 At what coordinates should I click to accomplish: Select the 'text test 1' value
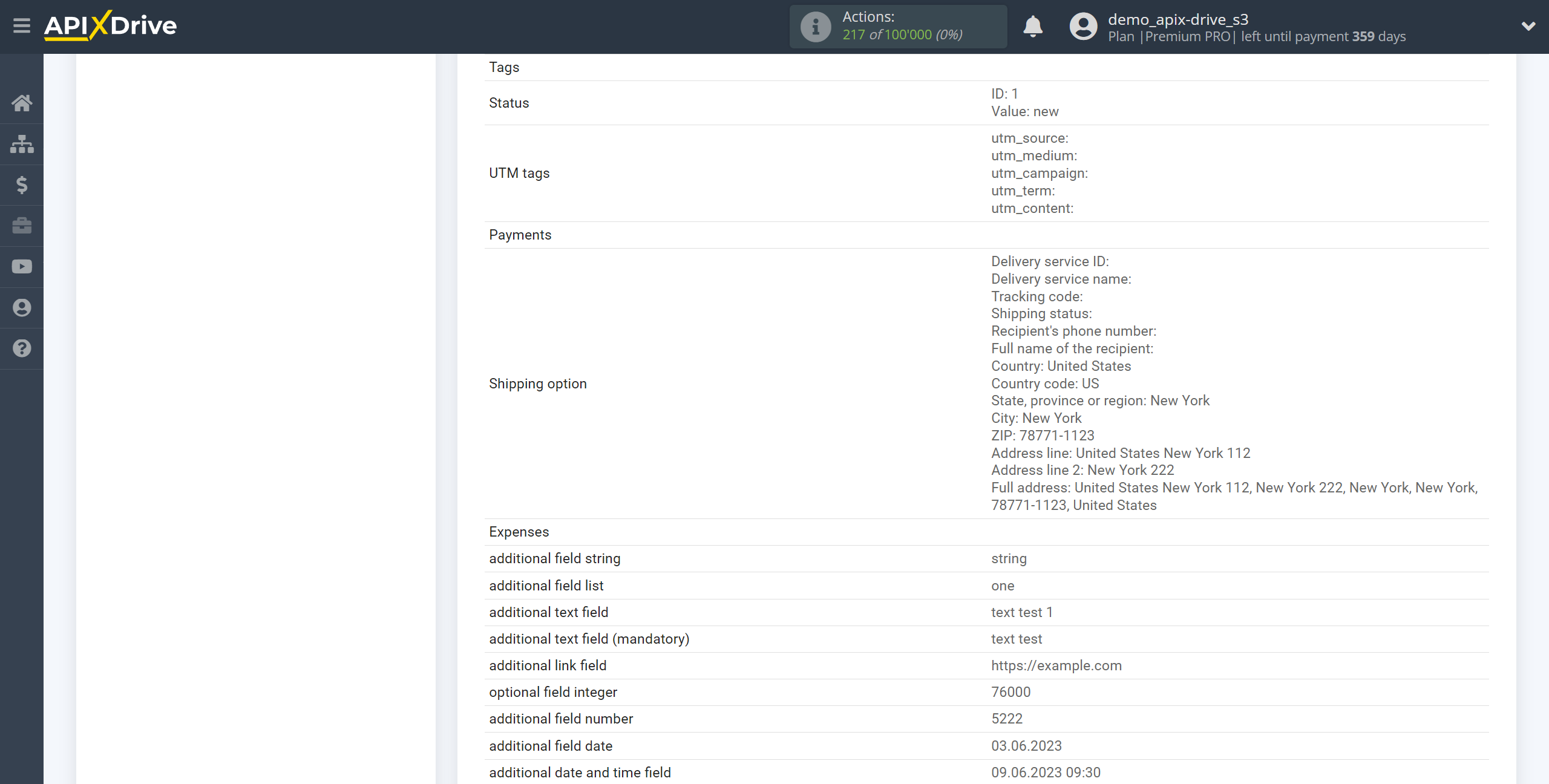coord(1022,612)
